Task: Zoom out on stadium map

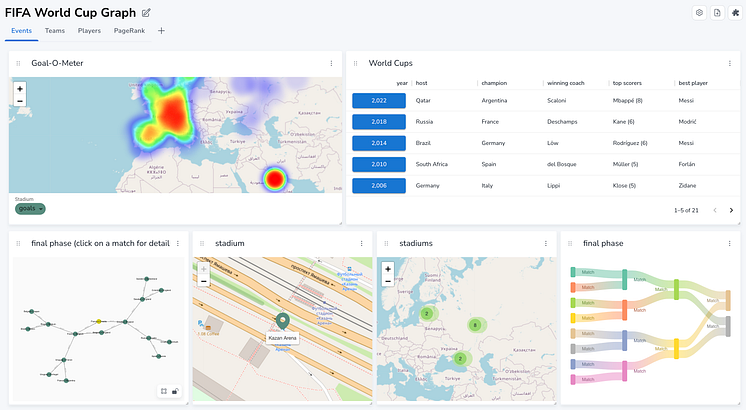Action: click(204, 281)
